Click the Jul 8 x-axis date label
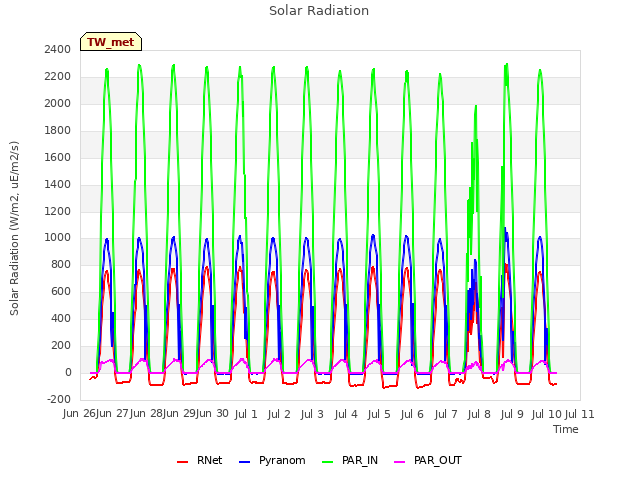 coord(479,414)
